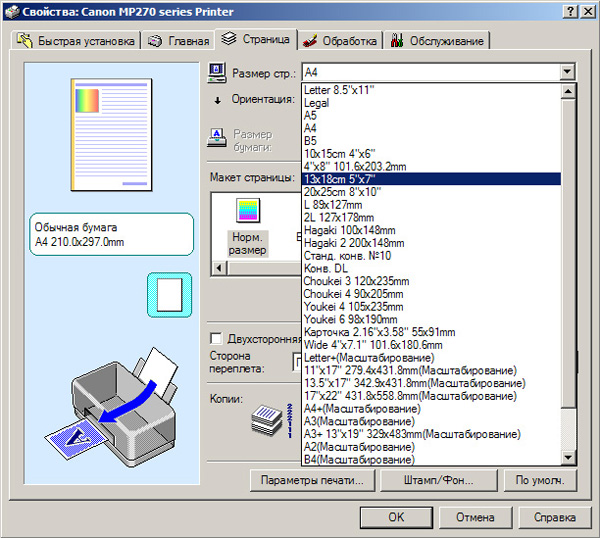The image size is (600, 538).
Task: Choose Hagaki 2 200x148mm
Action: 432,243
